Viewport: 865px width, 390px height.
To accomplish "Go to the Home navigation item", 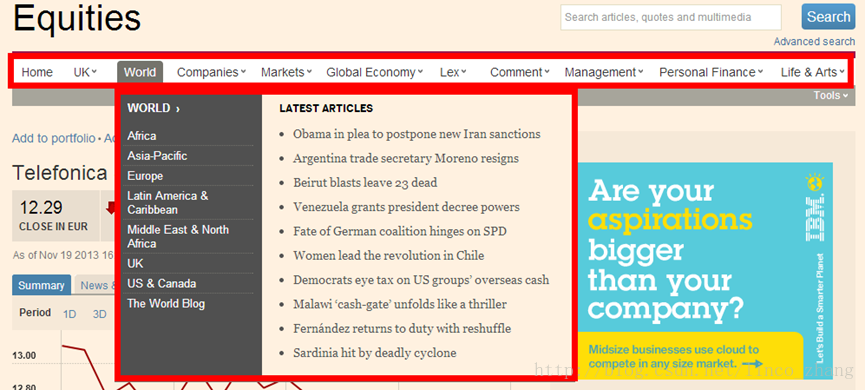I will pyautogui.click(x=37, y=72).
